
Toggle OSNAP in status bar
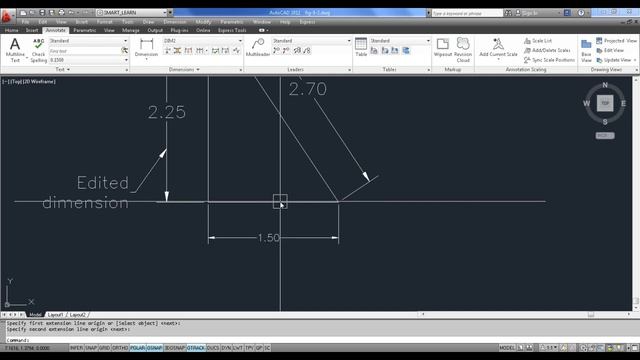[x=154, y=348]
